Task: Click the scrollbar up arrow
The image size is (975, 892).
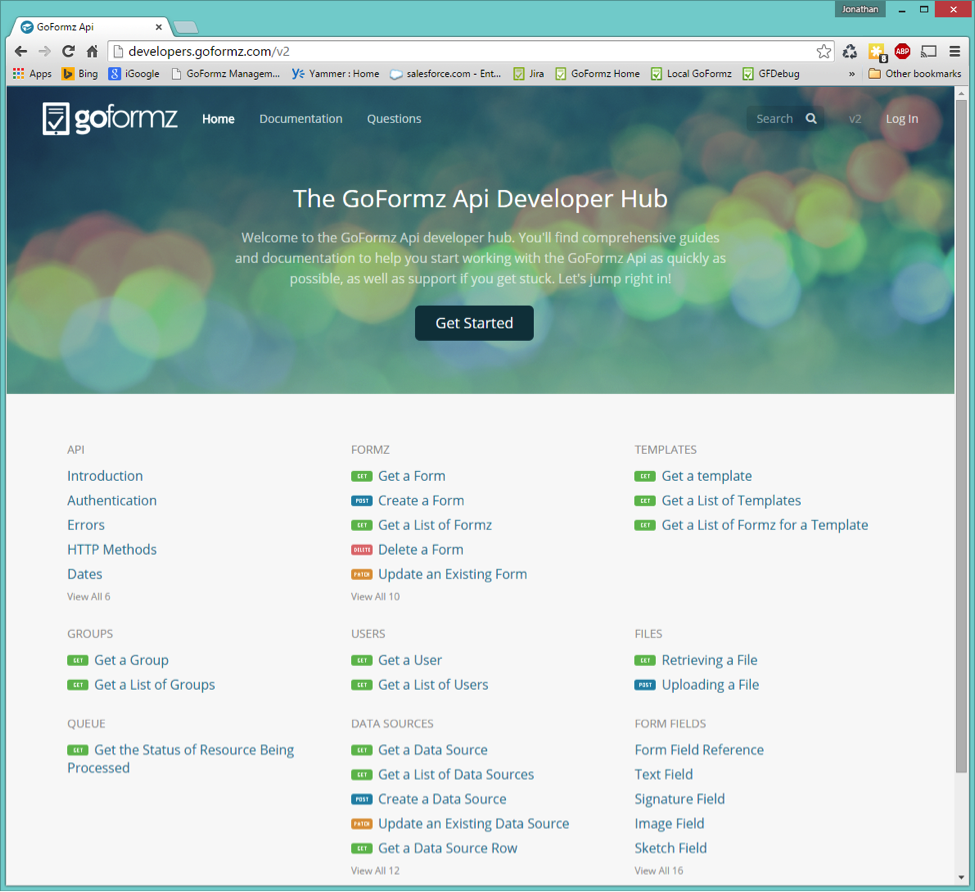Action: click(961, 93)
